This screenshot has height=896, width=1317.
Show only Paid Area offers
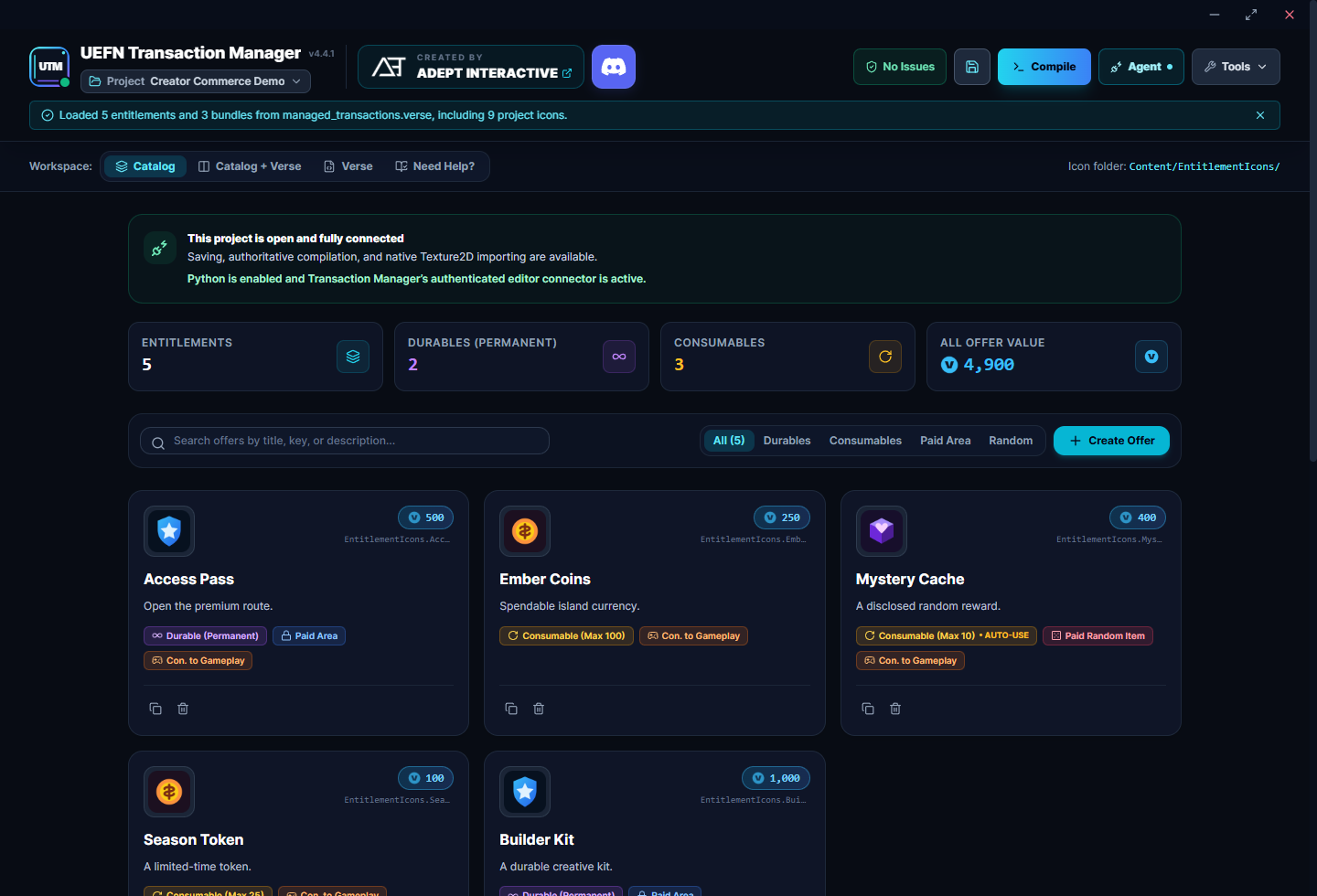945,441
